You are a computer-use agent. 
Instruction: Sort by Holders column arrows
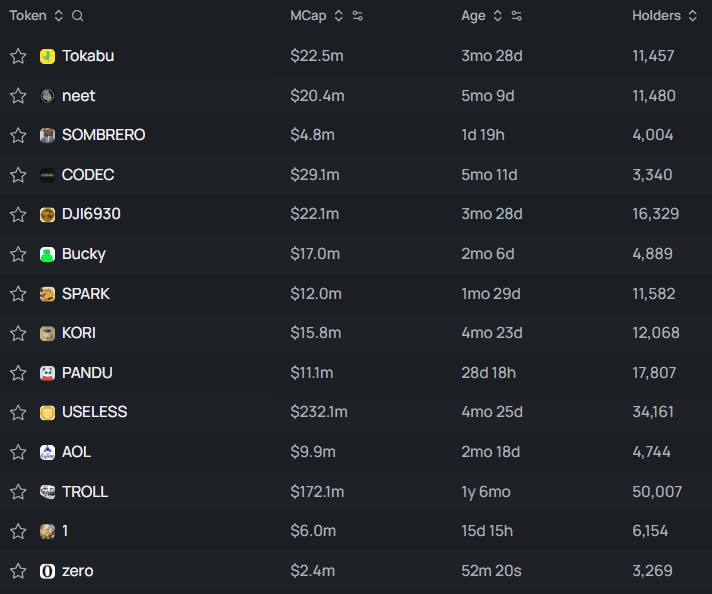[x=691, y=16]
